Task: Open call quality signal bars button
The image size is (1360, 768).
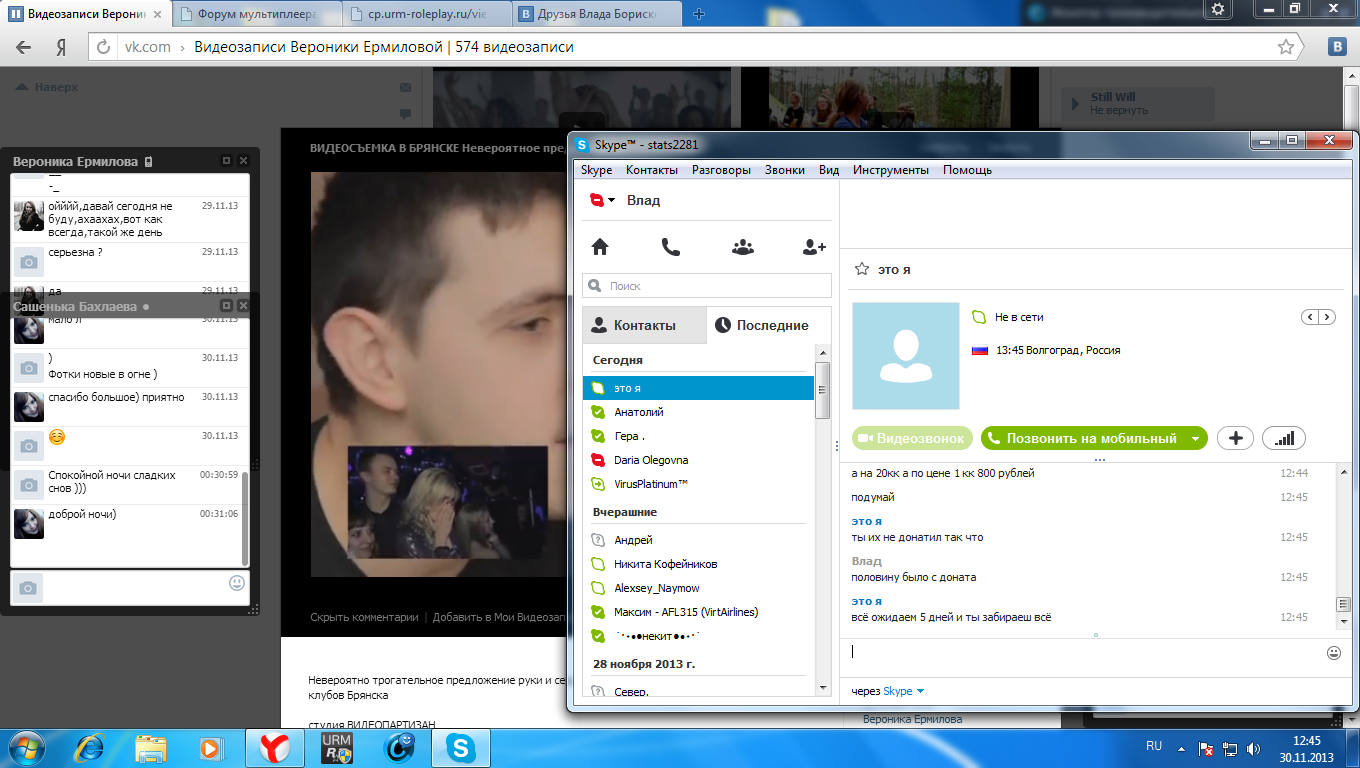Action: pyautogui.click(x=1284, y=438)
